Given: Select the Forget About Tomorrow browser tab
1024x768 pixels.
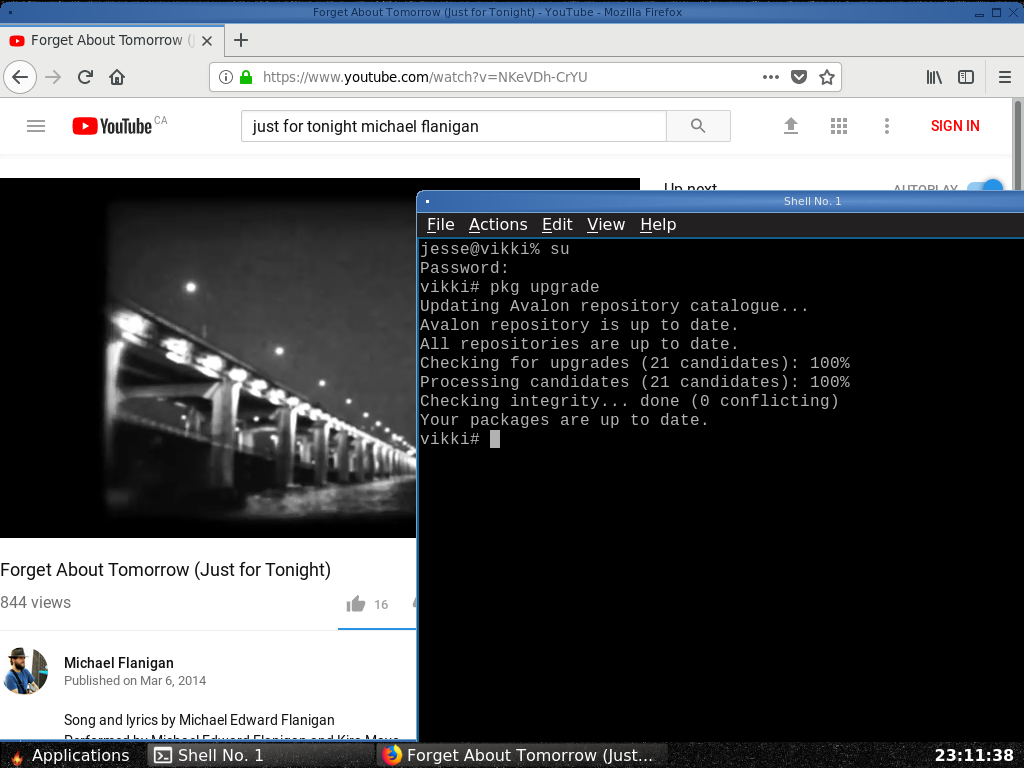Looking at the screenshot, I should pyautogui.click(x=112, y=40).
